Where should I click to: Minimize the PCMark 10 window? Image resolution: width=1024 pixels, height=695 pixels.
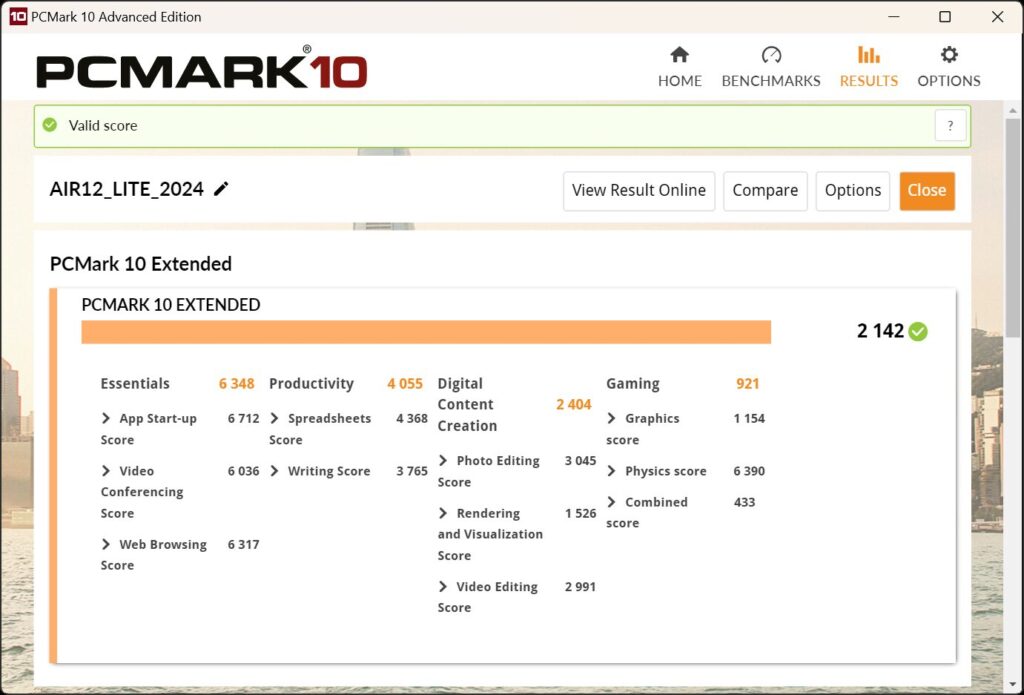click(893, 16)
